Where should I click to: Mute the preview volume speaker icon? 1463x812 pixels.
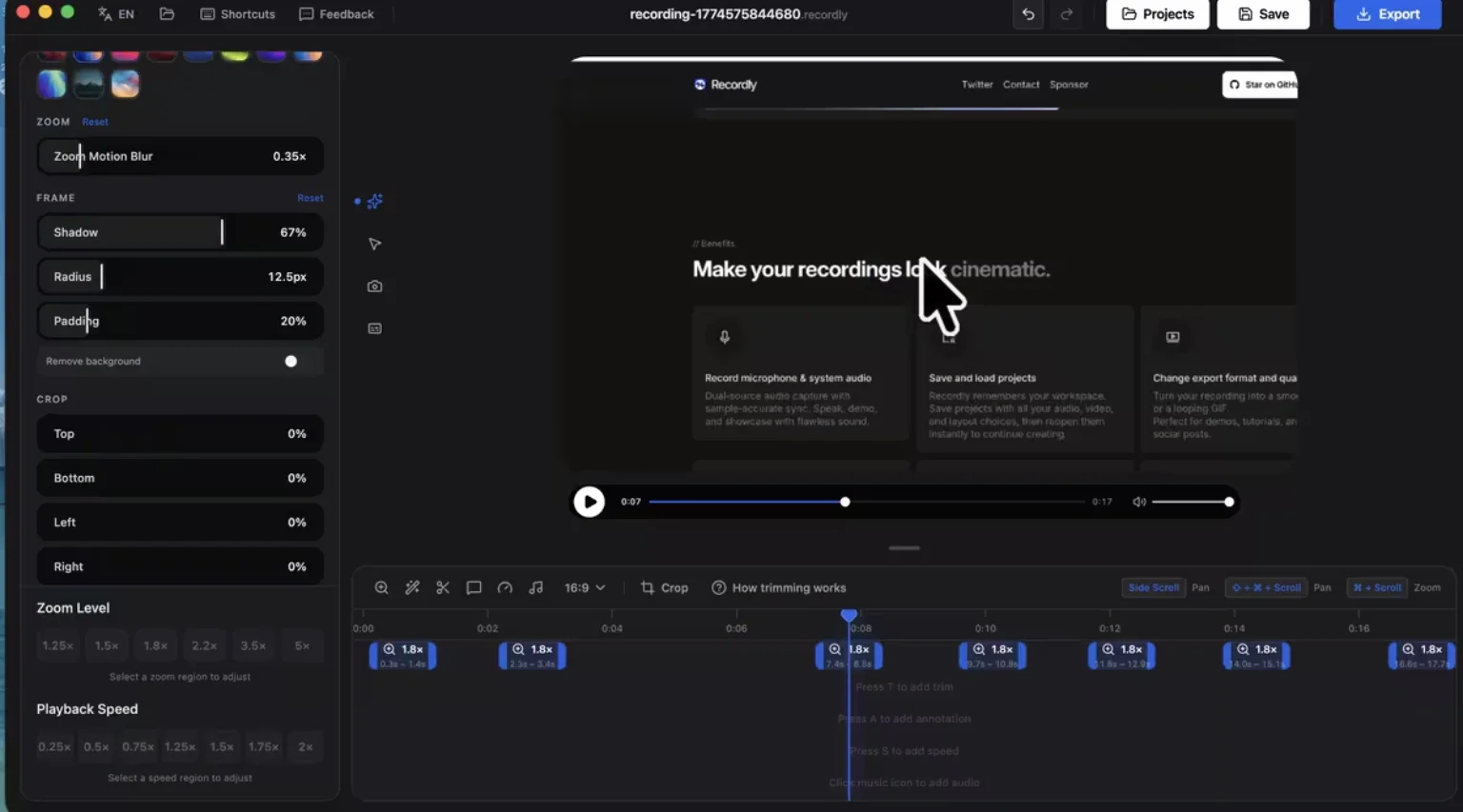click(1139, 502)
